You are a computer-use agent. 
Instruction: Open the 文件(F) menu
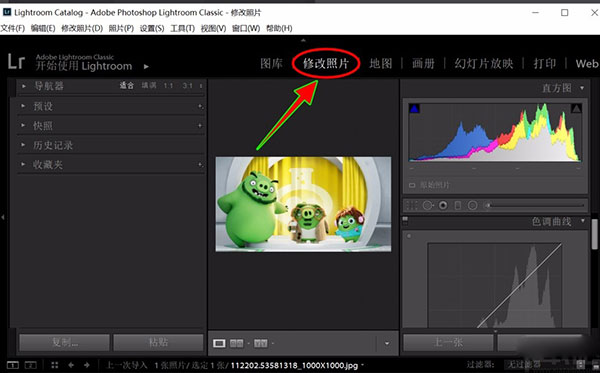pos(13,28)
